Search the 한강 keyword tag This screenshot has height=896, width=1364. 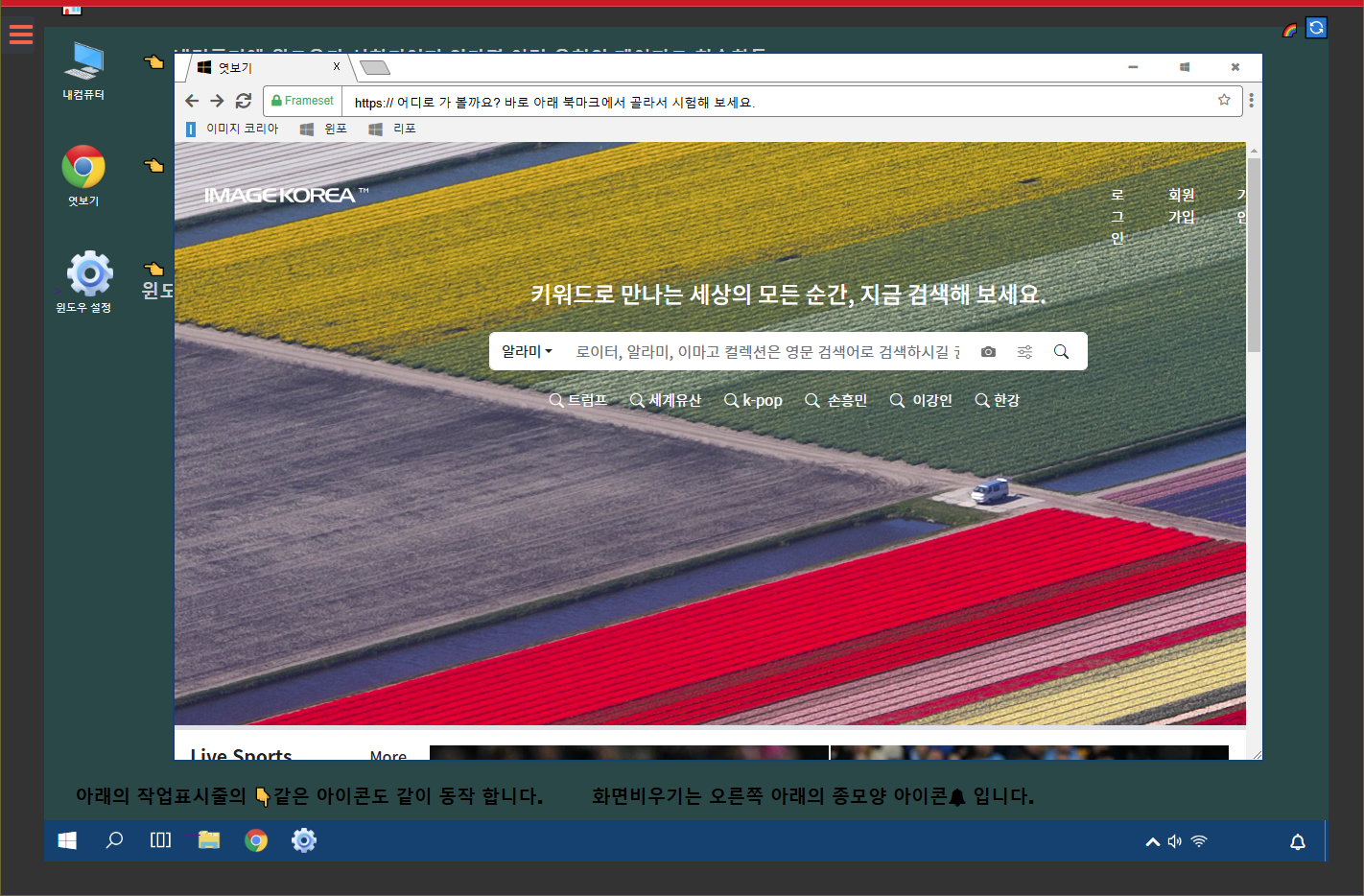[x=998, y=400]
